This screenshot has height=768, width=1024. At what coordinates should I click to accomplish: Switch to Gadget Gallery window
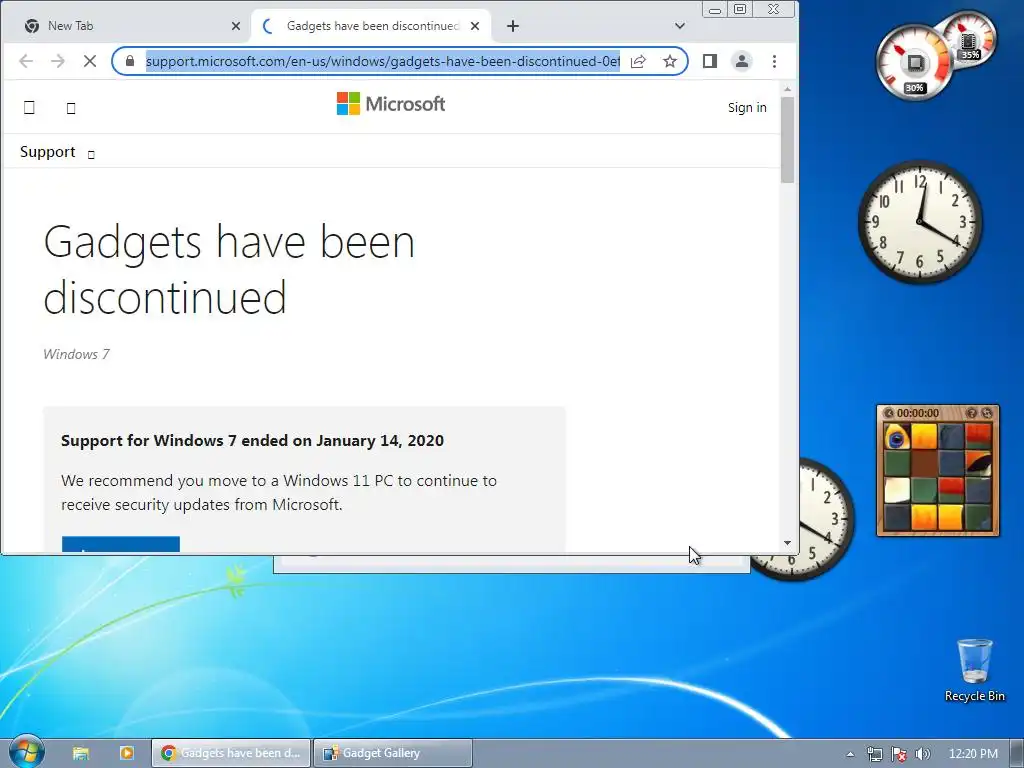coord(392,753)
